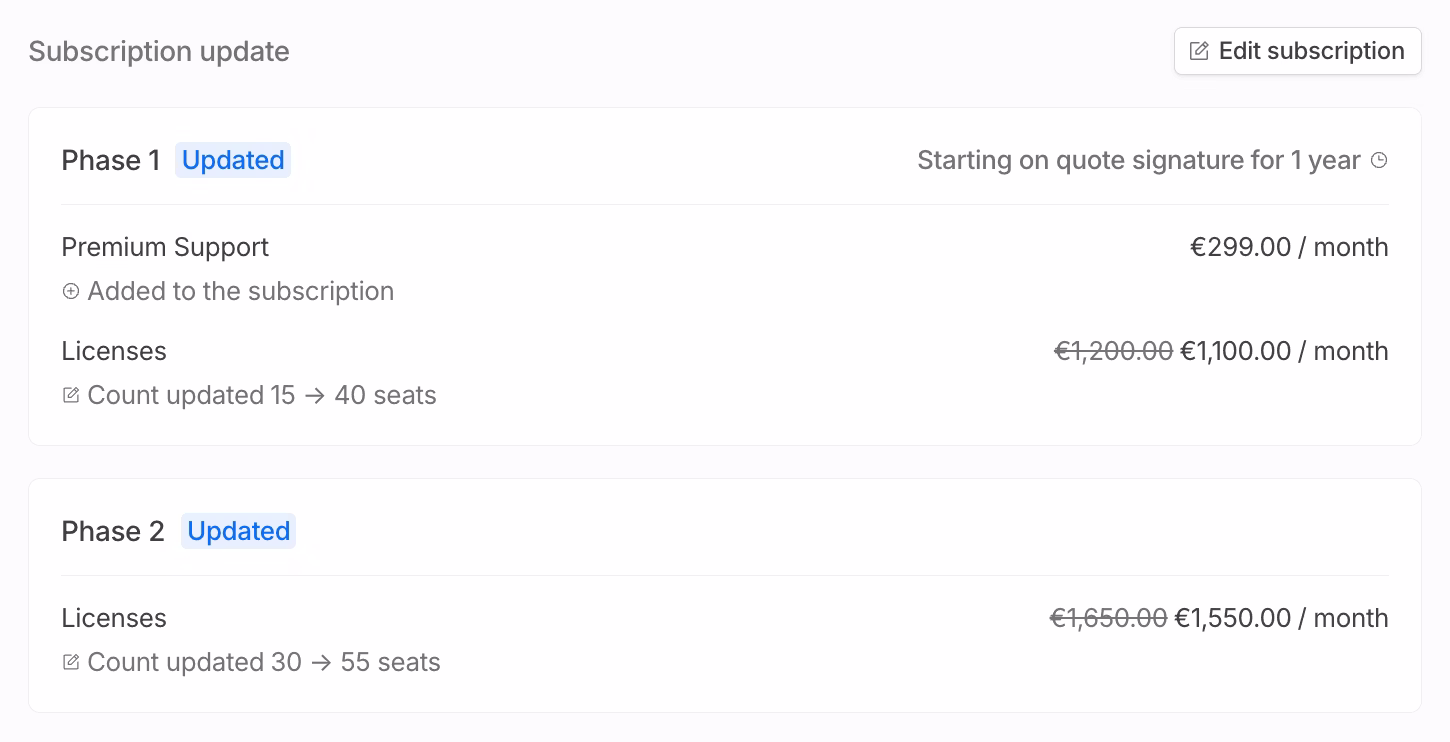
Task: Click the €299.00 / month price
Action: tap(1288, 247)
